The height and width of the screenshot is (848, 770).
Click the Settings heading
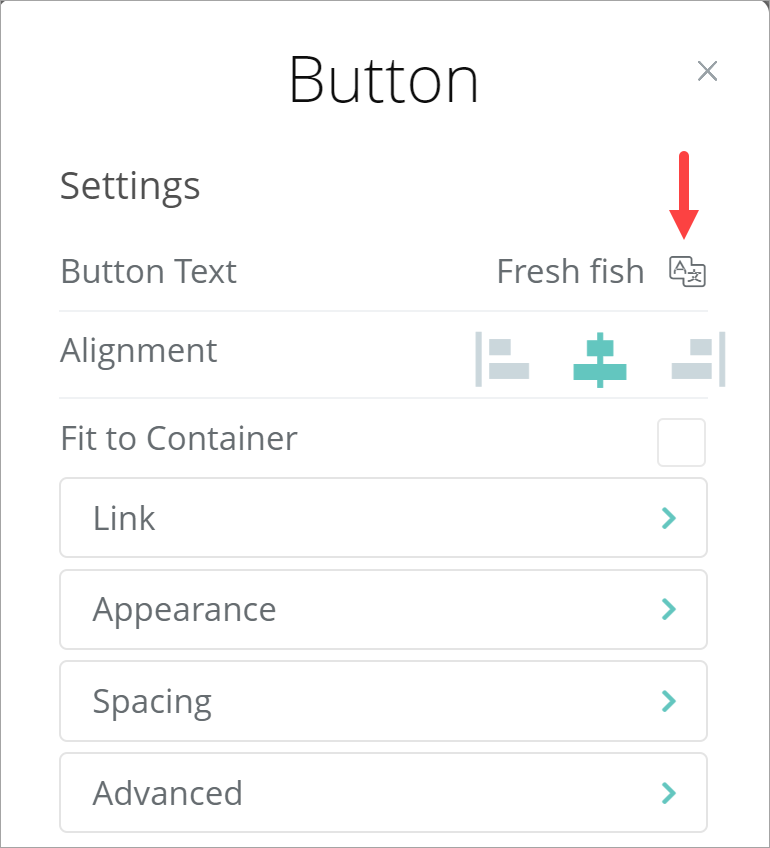pyautogui.click(x=130, y=186)
